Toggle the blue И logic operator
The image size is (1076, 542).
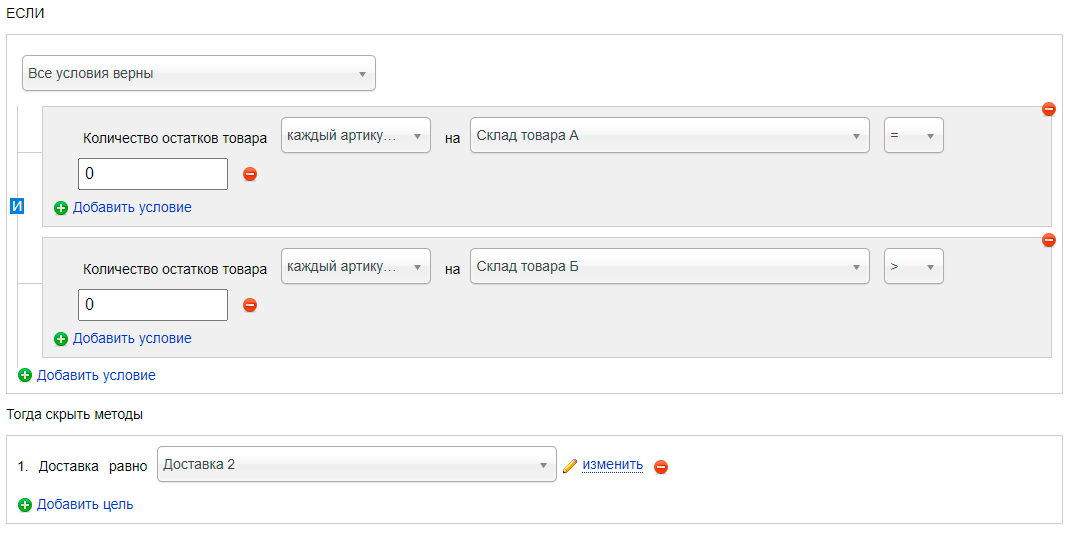coord(17,206)
